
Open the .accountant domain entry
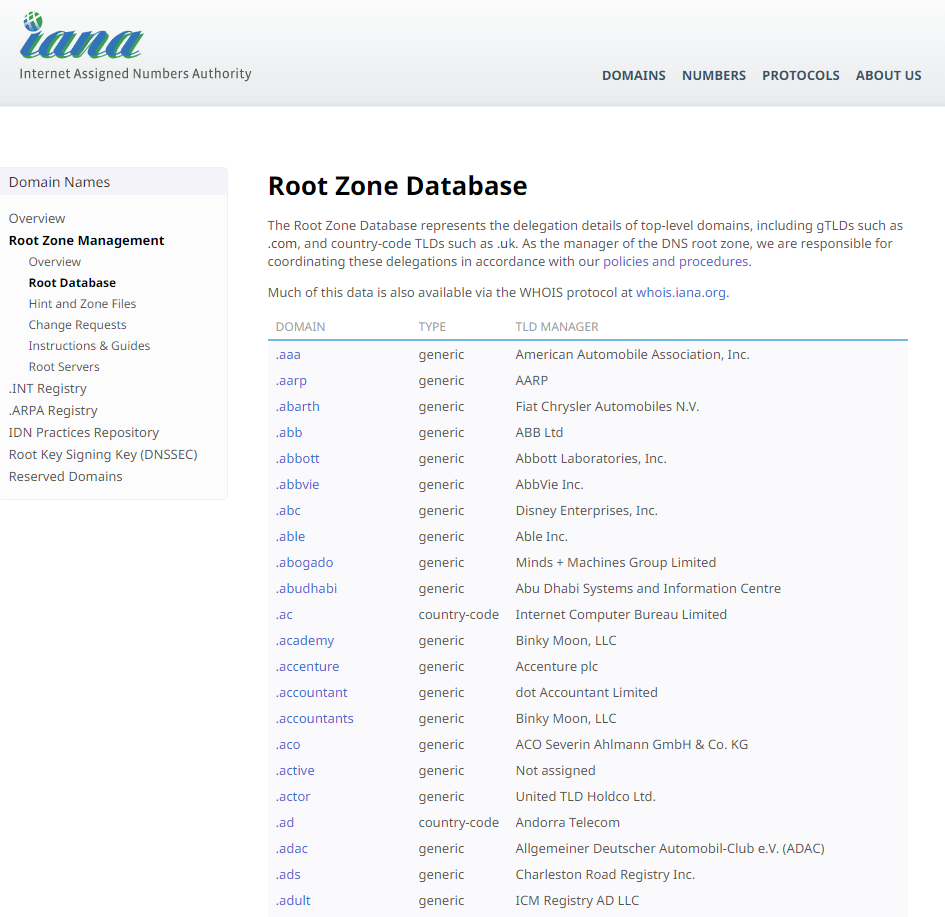coord(312,693)
